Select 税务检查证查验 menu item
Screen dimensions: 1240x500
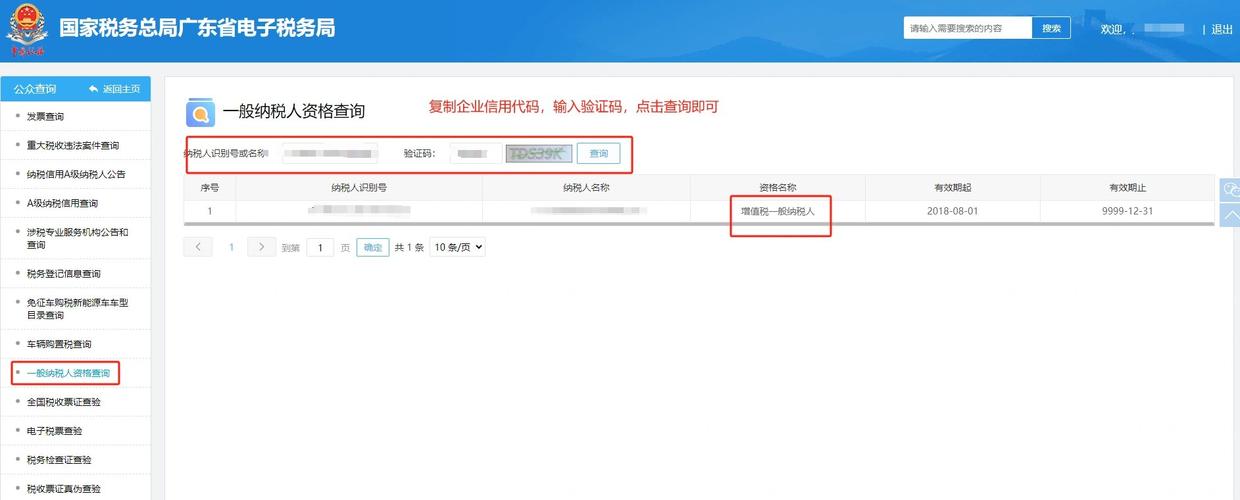59,460
